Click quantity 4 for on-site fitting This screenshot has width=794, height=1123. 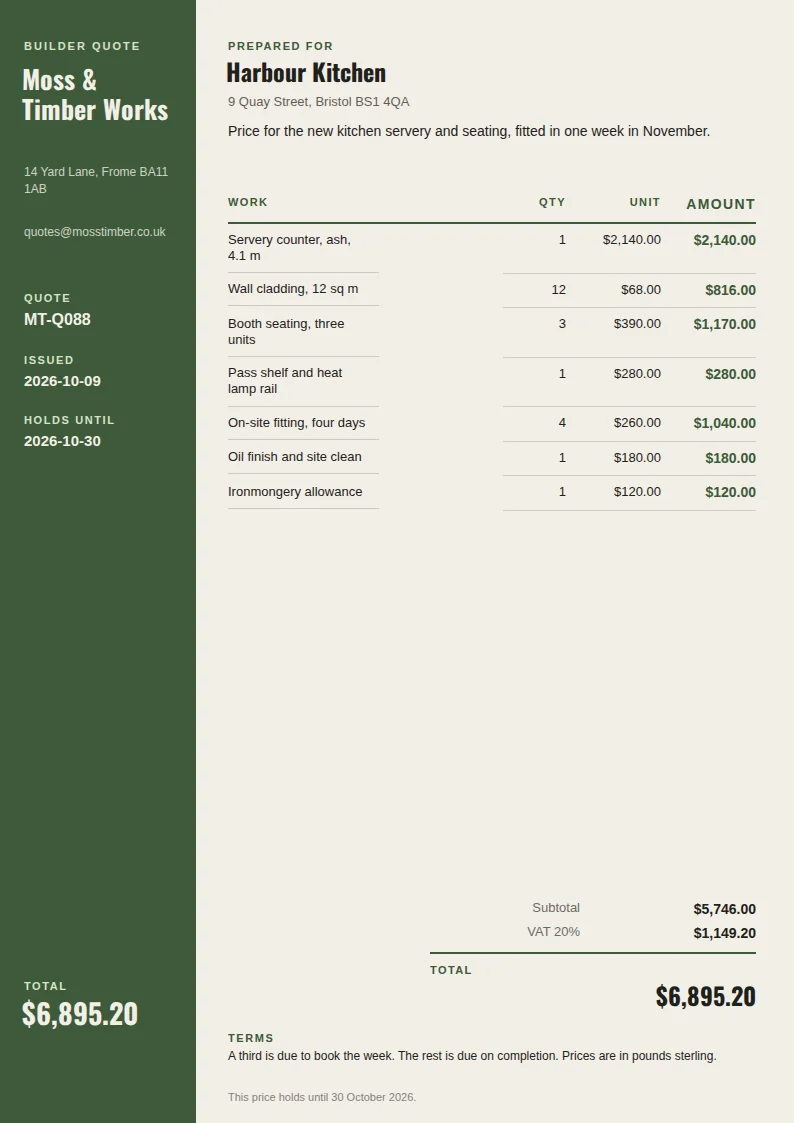[562, 423]
